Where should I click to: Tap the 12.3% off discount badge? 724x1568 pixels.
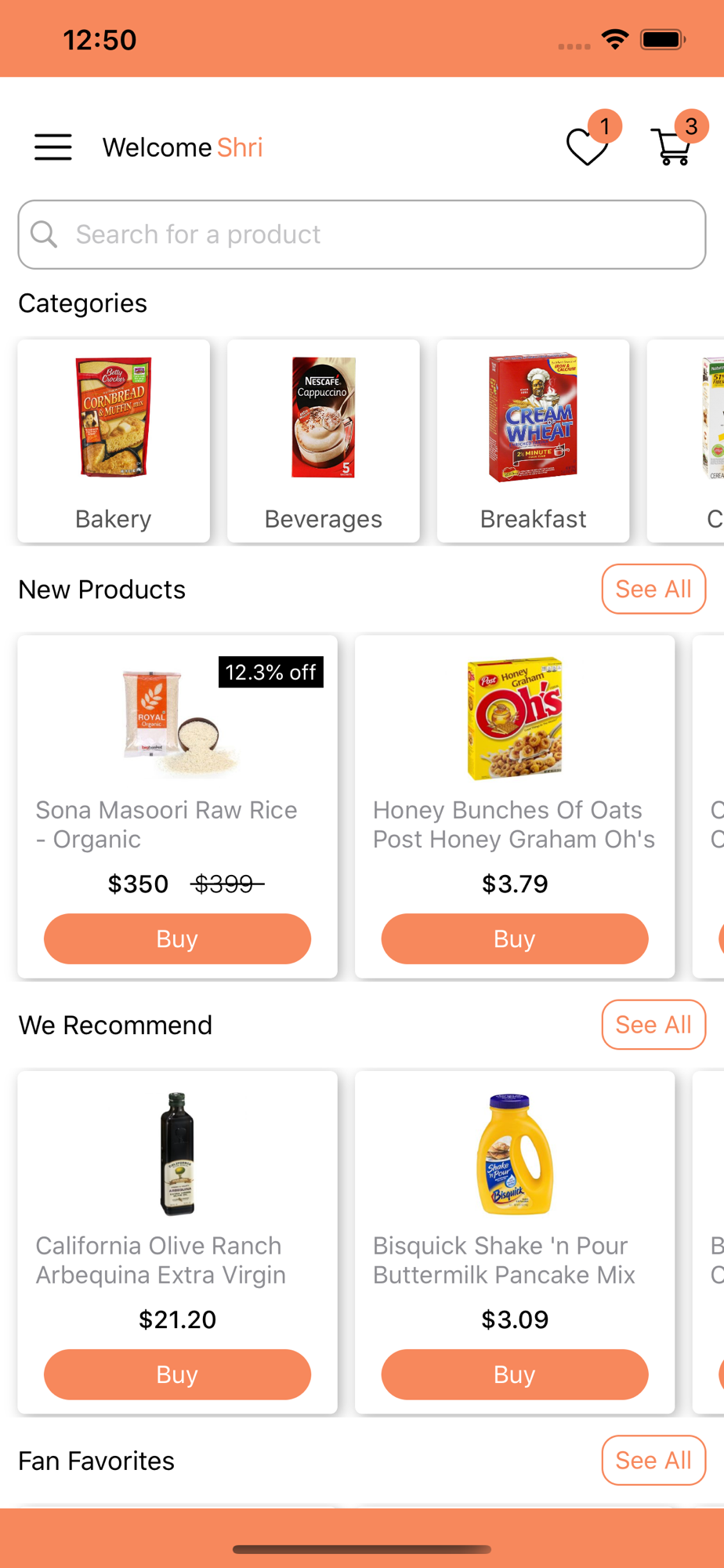click(x=271, y=672)
